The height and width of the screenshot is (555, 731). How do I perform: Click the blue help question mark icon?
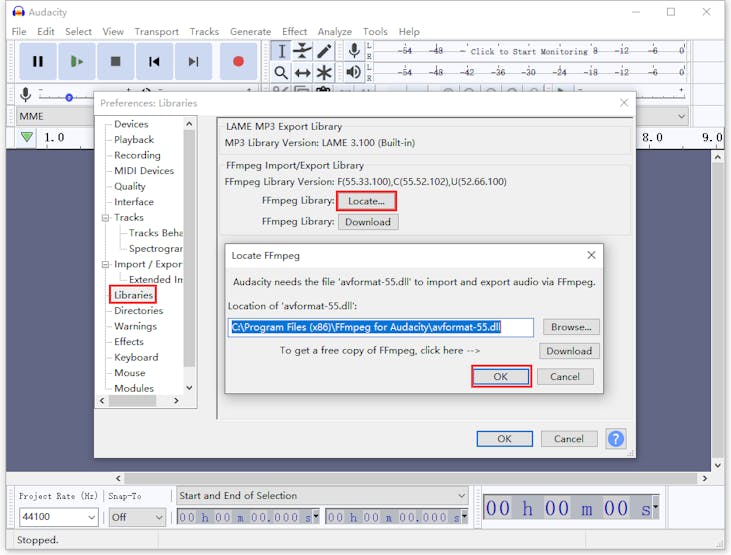[615, 438]
